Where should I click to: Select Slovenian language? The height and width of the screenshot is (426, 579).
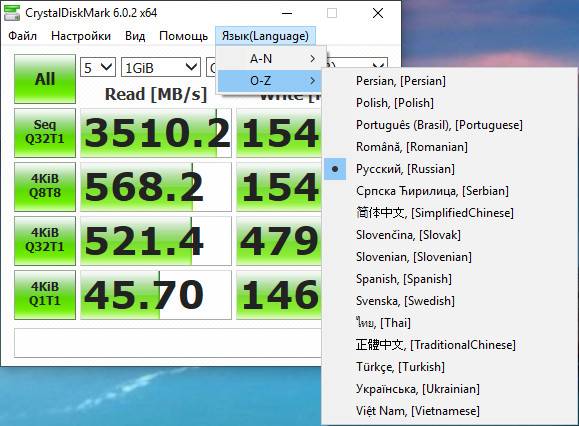point(450,257)
